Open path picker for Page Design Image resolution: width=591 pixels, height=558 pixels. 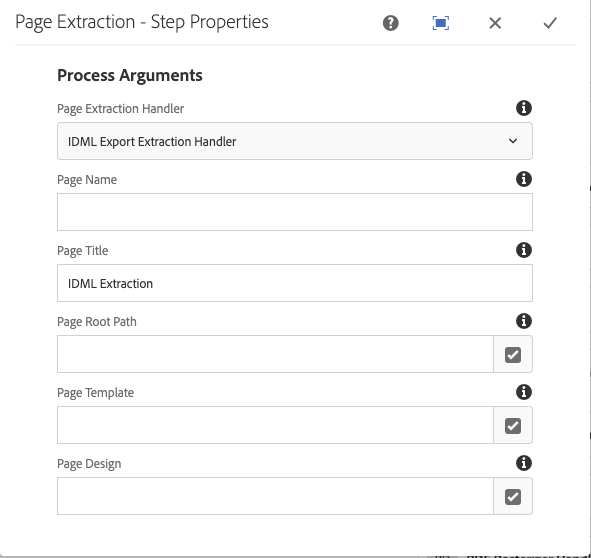click(x=513, y=497)
